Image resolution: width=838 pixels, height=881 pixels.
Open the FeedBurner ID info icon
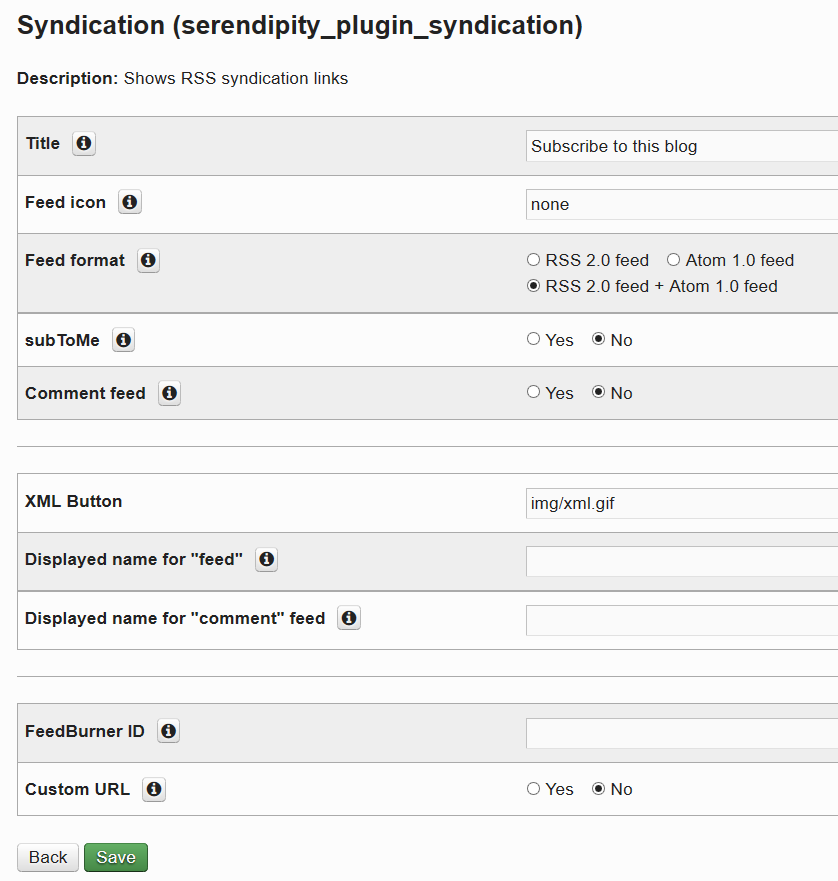tap(168, 731)
